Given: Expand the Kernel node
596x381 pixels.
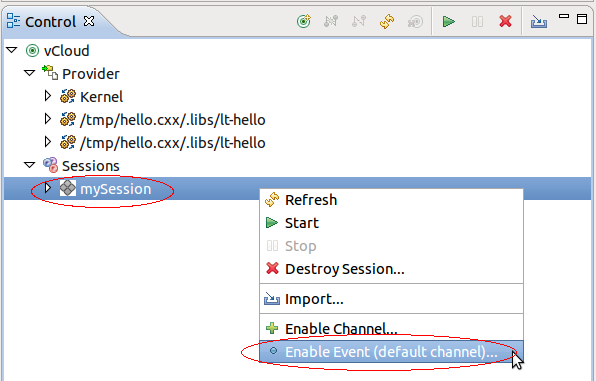Looking at the screenshot, I should click(48, 96).
